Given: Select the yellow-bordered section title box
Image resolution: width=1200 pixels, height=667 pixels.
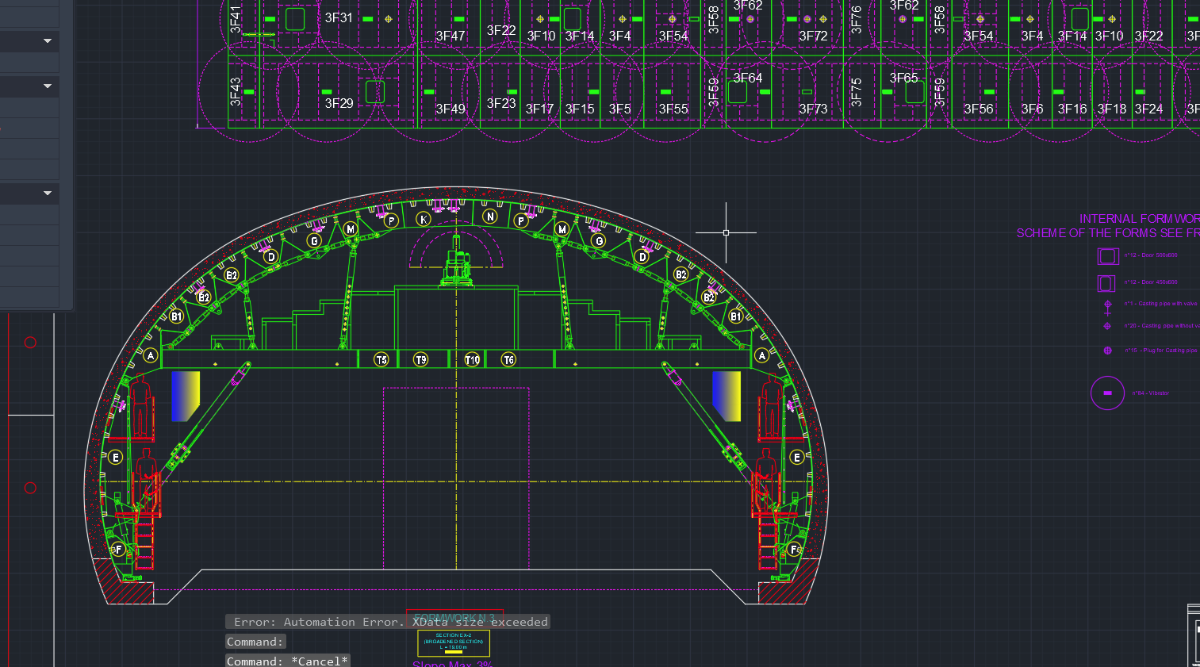Looking at the screenshot, I should [453, 642].
